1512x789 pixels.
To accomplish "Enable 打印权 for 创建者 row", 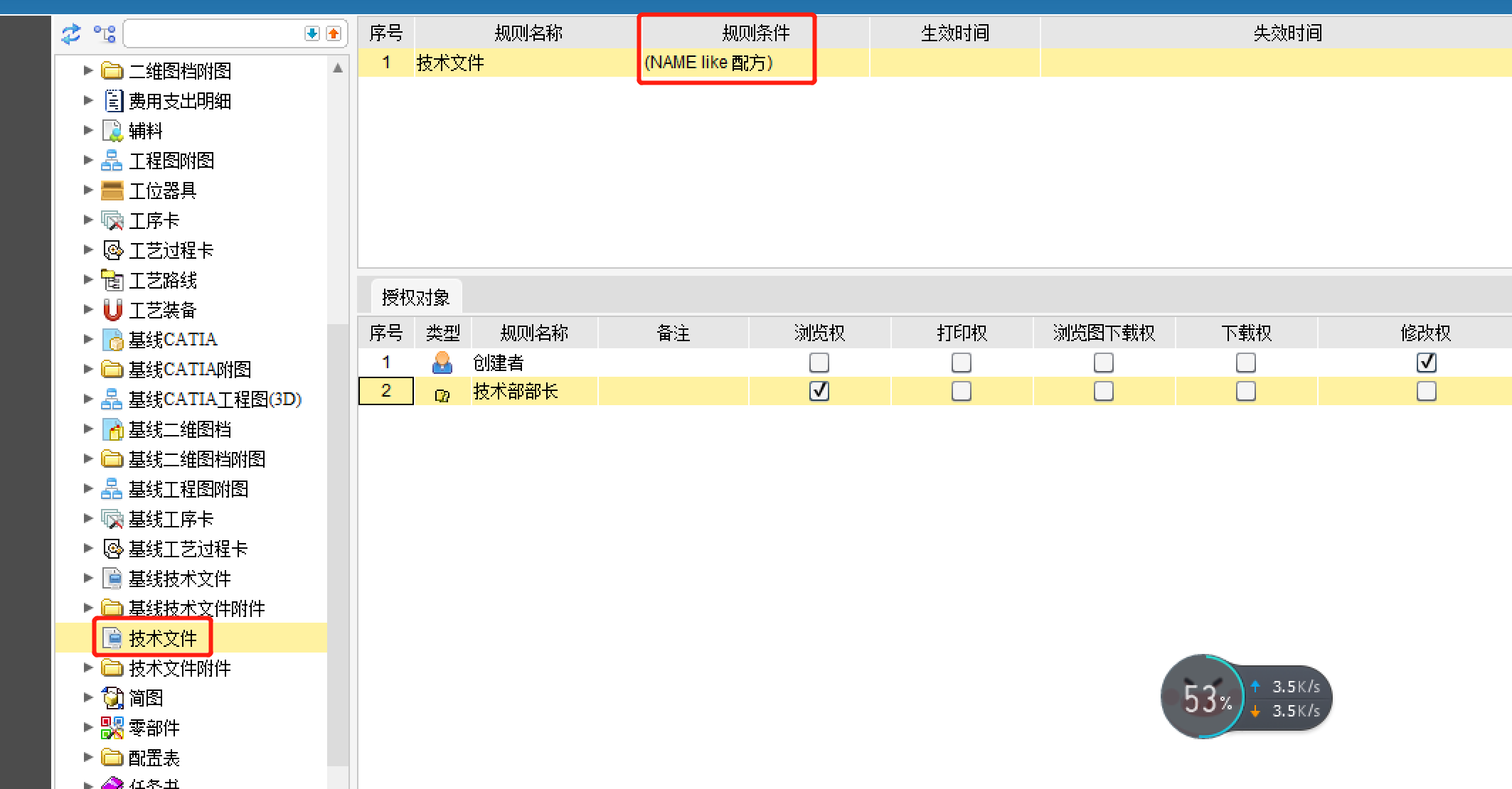I will click(961, 363).
